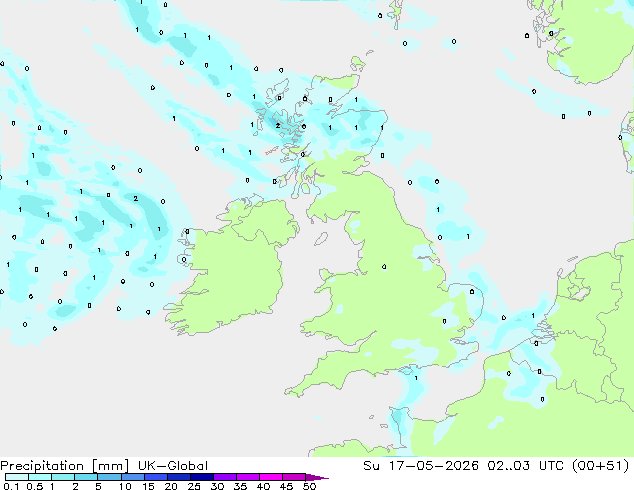This screenshot has width=634, height=490.
Task: Click the 30–35 mm purple legend swatch
Action: 224,477
